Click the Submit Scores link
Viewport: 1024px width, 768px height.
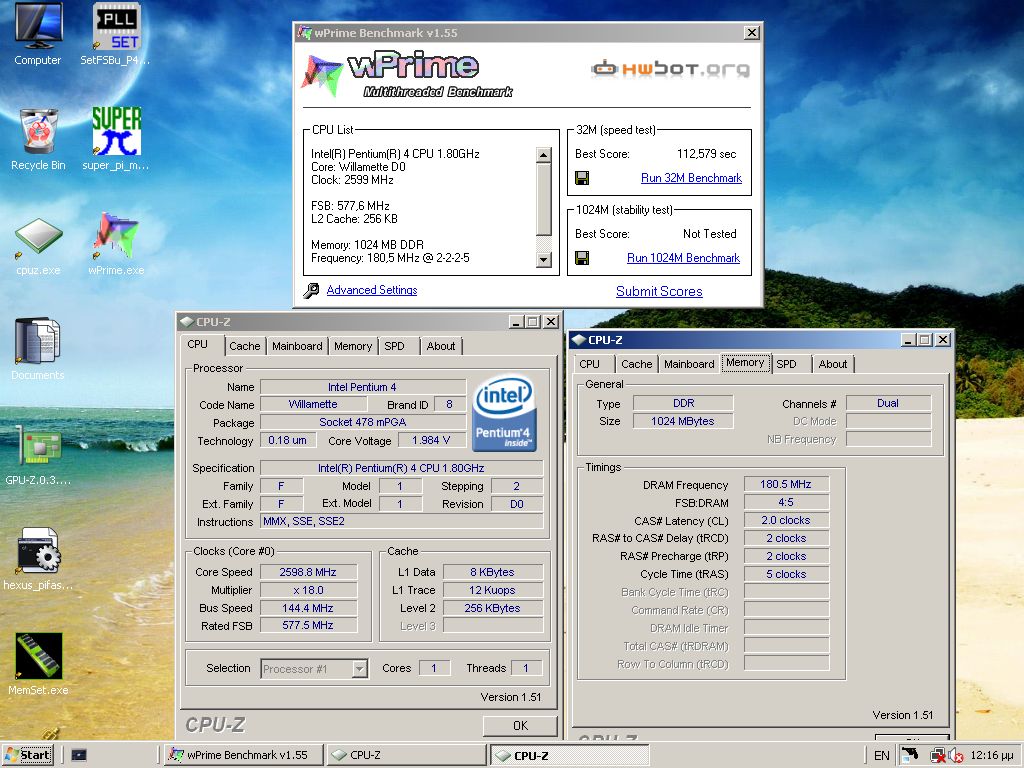click(x=659, y=291)
